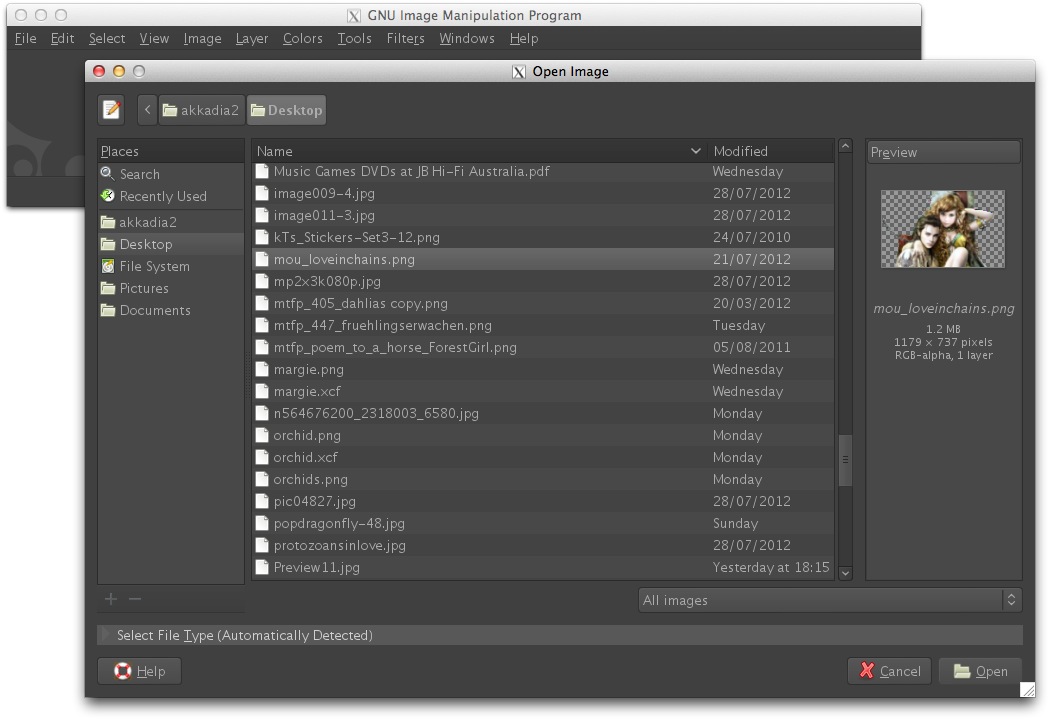Click the add bookmark plus button
Screen dimensions: 1051x721
point(111,599)
